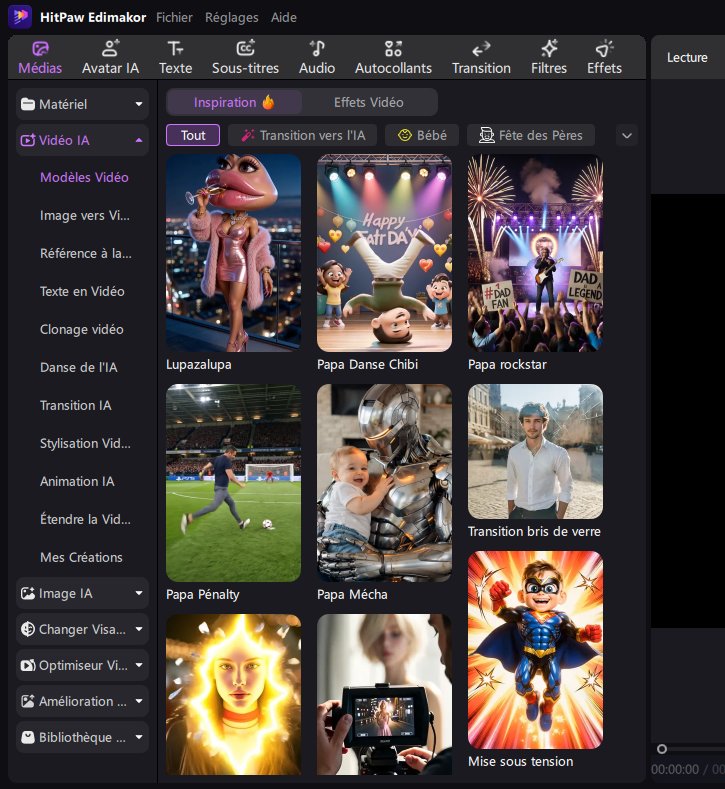Select the Papa Mécha thumbnail
This screenshot has height=789, width=725.
(x=384, y=483)
